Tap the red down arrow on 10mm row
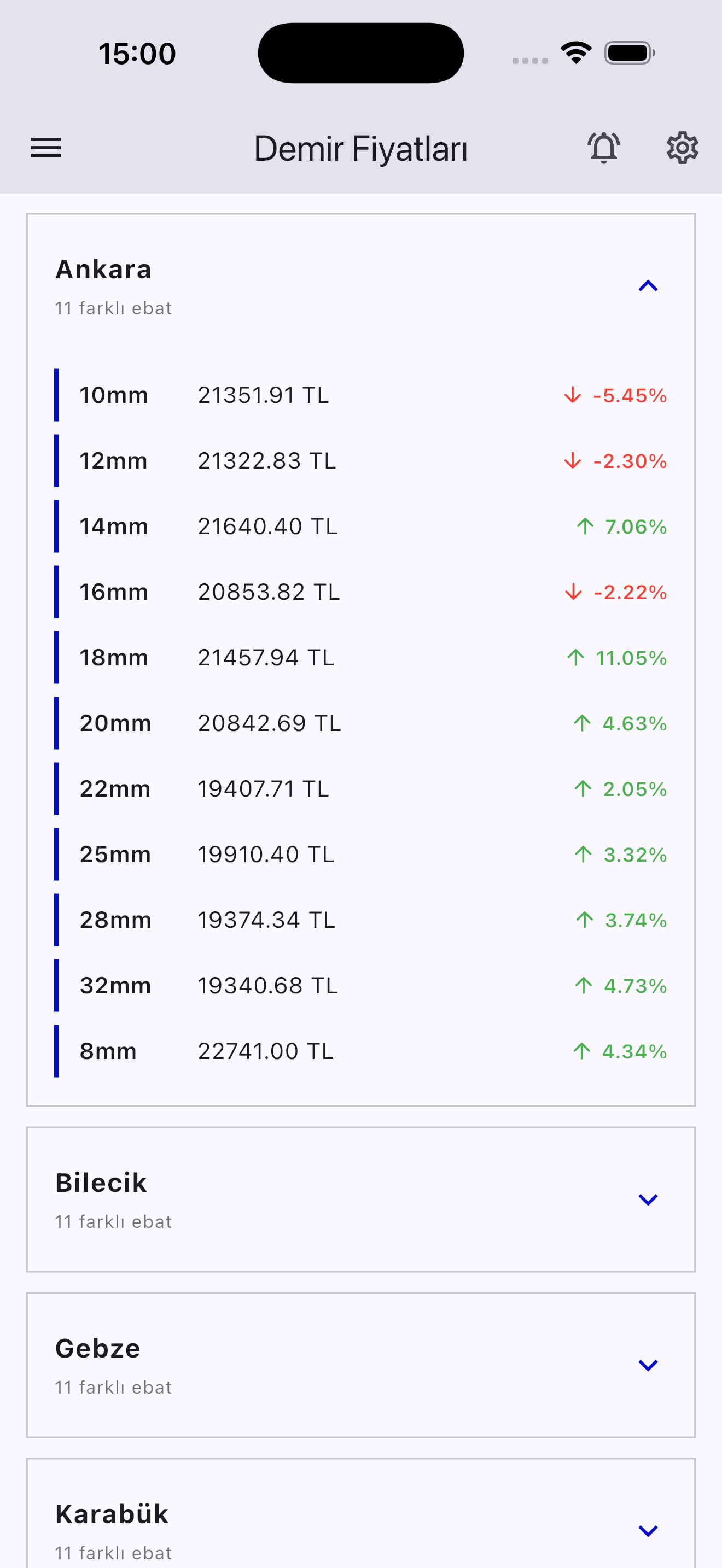This screenshot has height=1568, width=722. point(572,396)
